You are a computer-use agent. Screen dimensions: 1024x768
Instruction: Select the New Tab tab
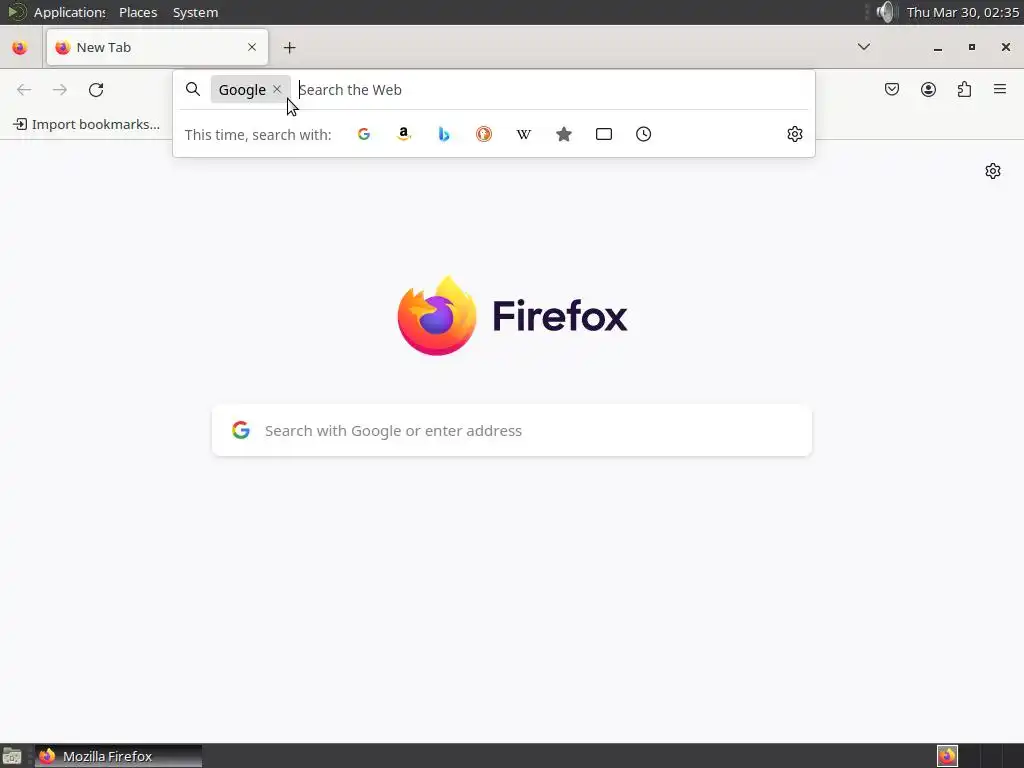click(157, 47)
